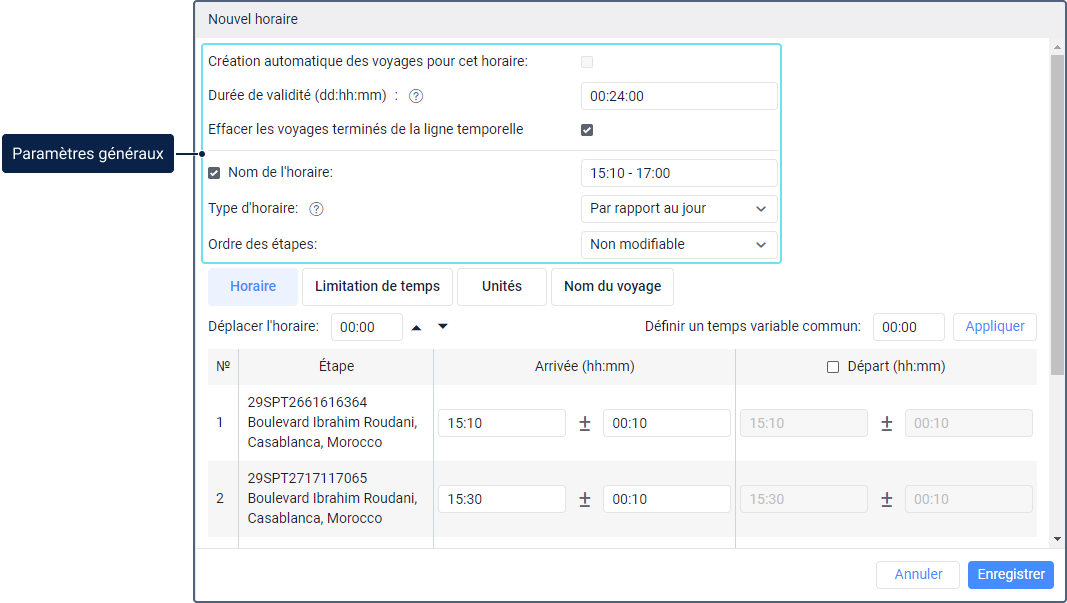The image size is (1067, 603).
Task: Edit arrival time 15:30 for stage 2
Action: (502, 500)
